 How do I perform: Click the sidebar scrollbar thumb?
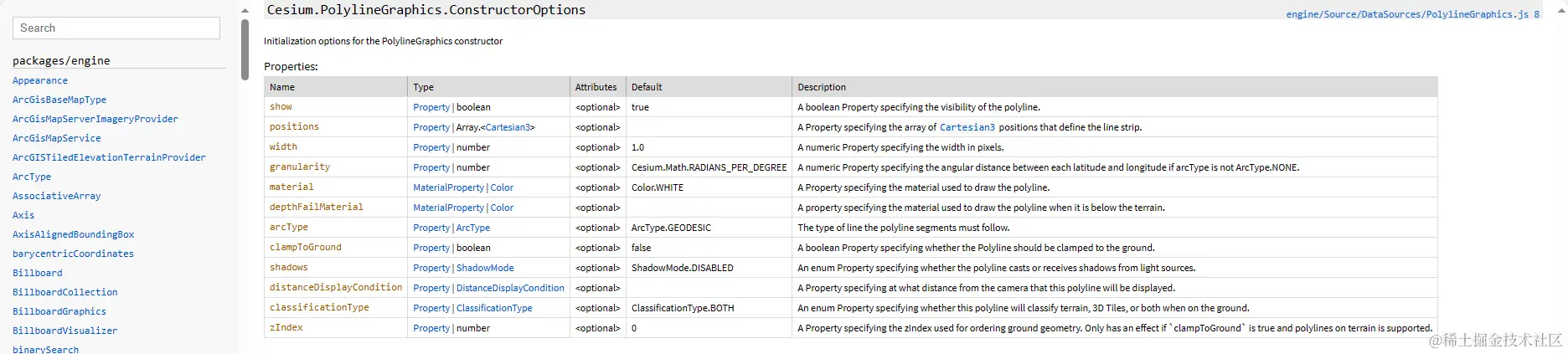click(245, 49)
